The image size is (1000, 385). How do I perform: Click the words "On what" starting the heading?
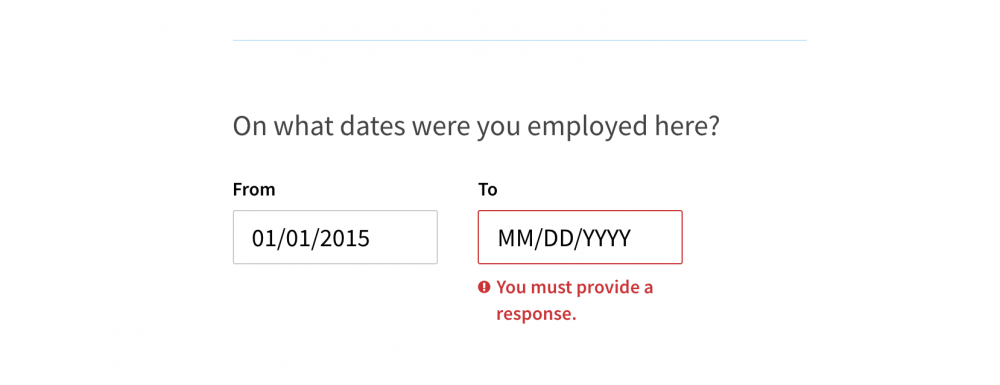[283, 127]
